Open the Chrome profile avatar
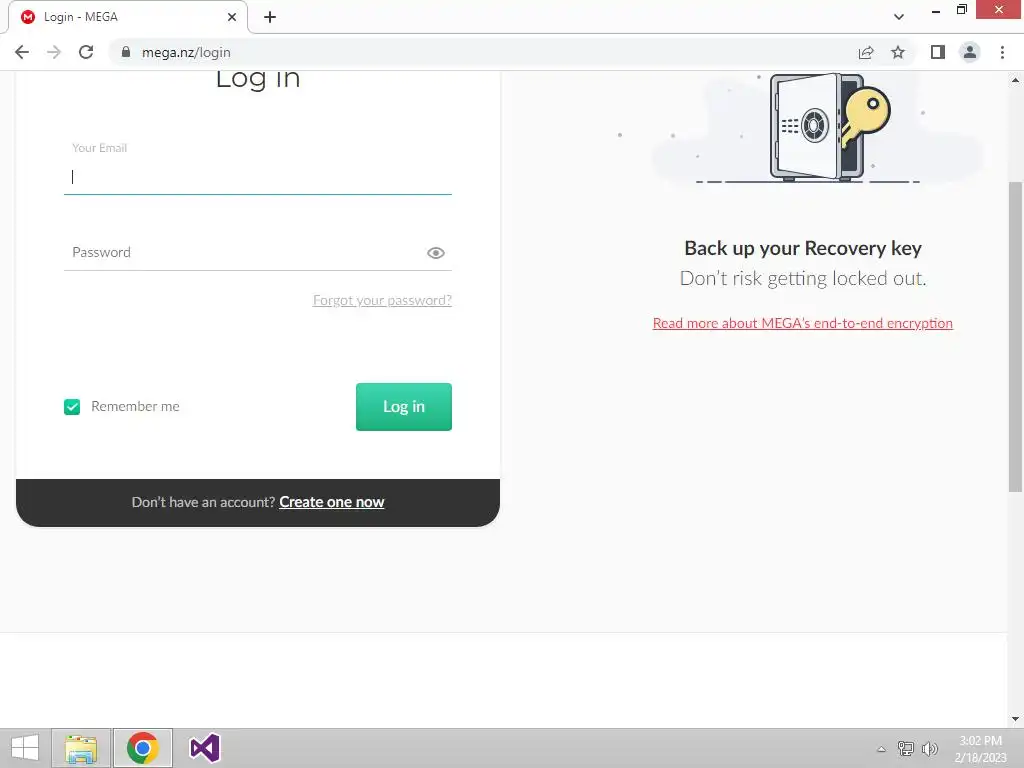The width and height of the screenshot is (1024, 768). pyautogui.click(x=970, y=52)
